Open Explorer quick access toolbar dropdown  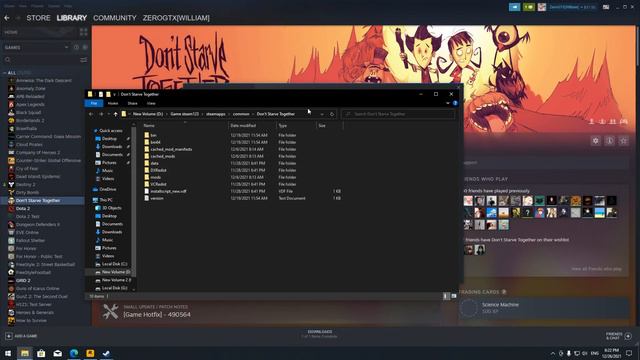pyautogui.click(x=114, y=94)
